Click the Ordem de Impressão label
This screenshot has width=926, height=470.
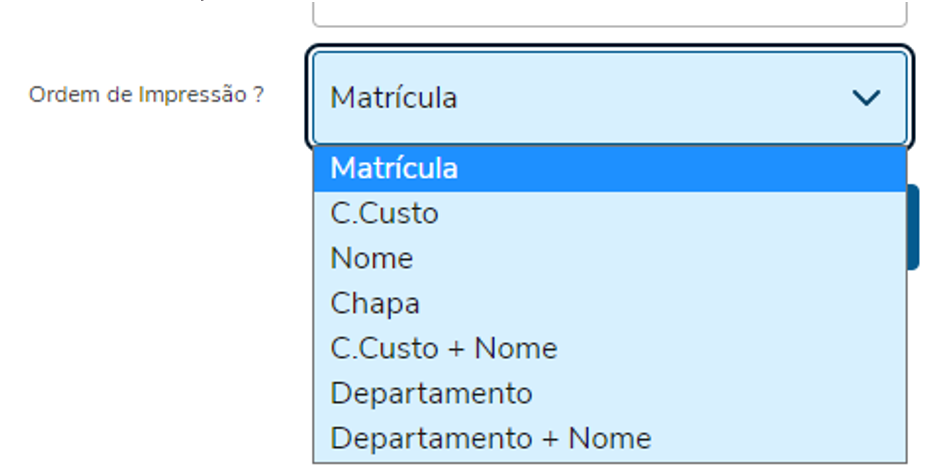[146, 95]
